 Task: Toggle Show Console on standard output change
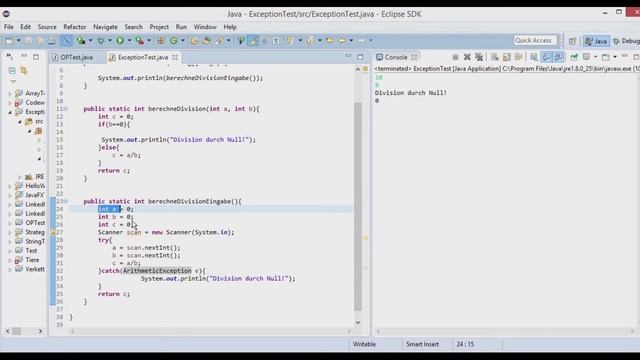(546, 57)
